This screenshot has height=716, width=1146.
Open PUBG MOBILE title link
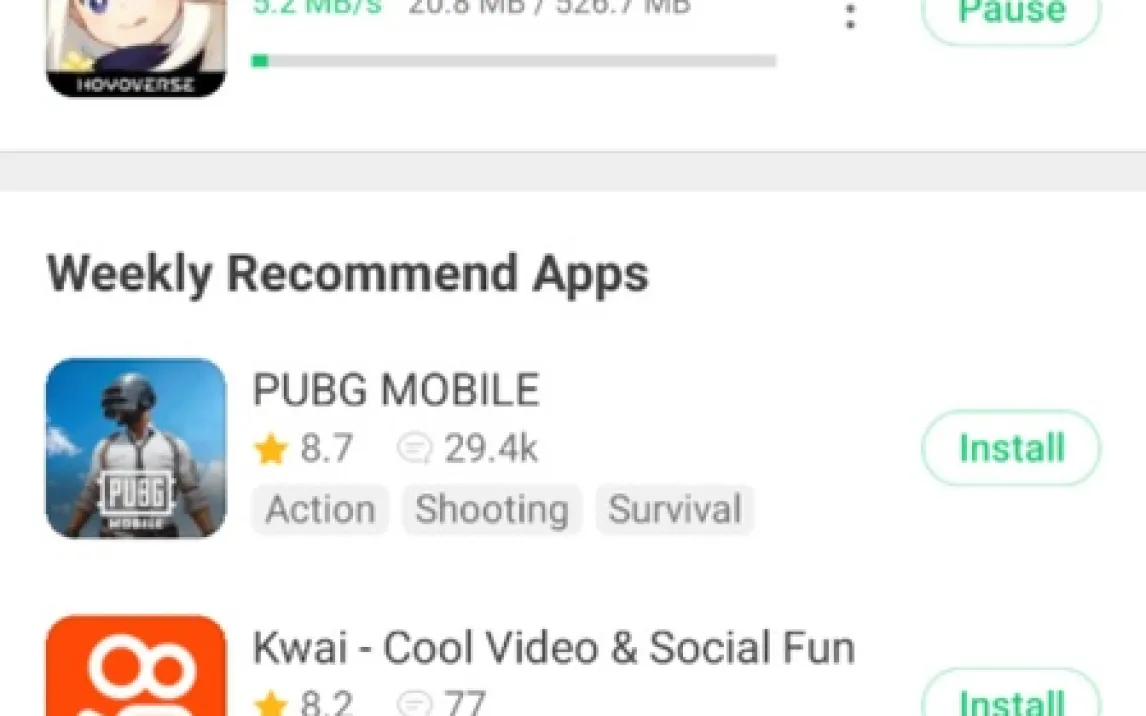395,389
